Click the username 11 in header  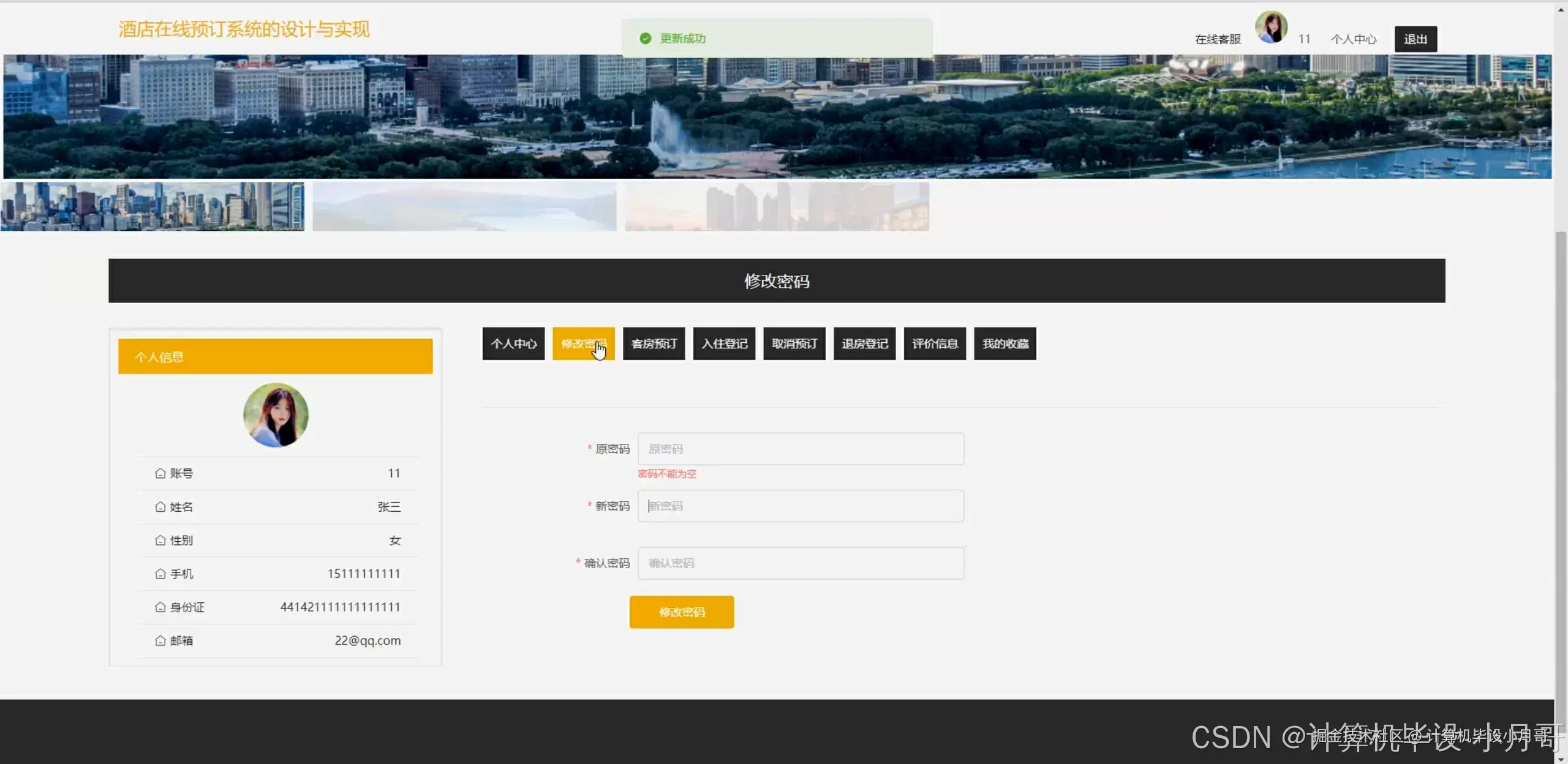1304,39
